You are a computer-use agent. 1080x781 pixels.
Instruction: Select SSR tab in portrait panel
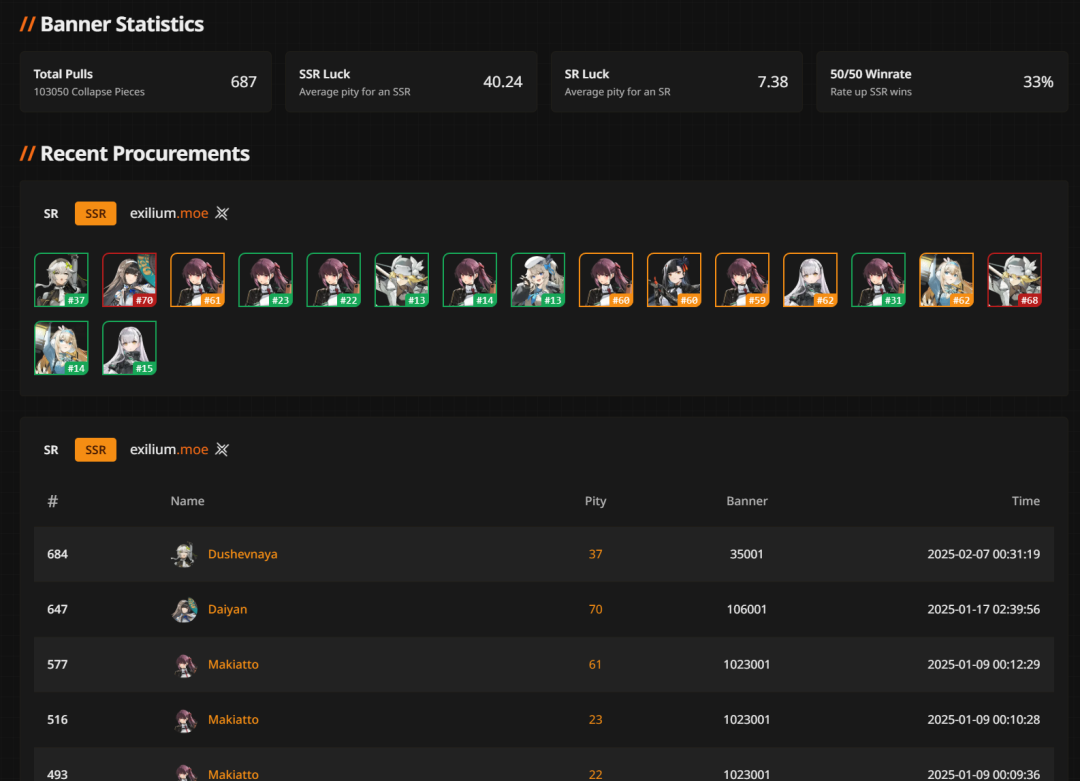[95, 214]
